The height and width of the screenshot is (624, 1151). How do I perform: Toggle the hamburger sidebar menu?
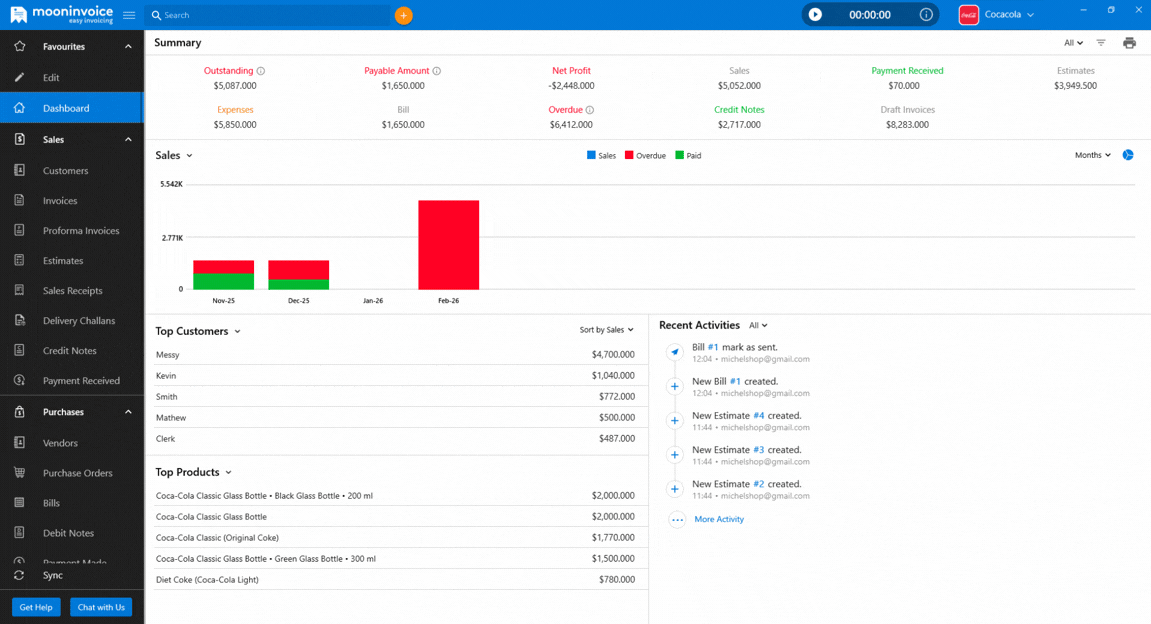[x=129, y=15]
